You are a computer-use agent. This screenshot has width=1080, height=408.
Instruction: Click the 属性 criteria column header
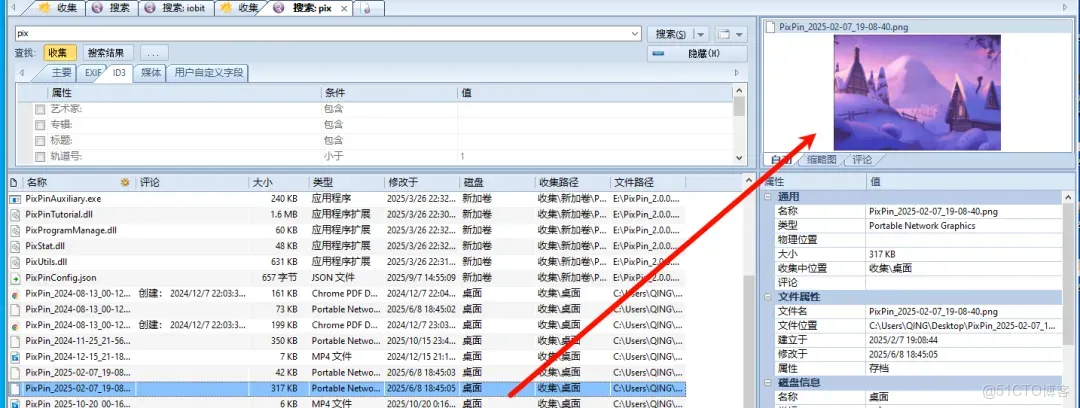[x=184, y=92]
